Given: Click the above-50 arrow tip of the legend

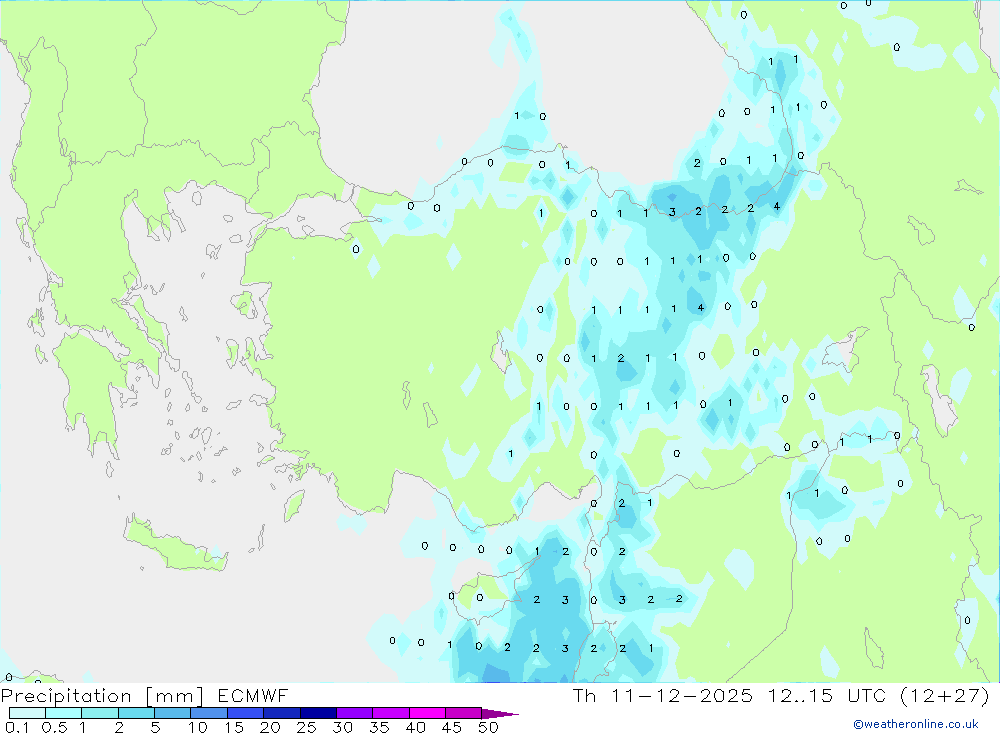Looking at the screenshot, I should coord(500,714).
